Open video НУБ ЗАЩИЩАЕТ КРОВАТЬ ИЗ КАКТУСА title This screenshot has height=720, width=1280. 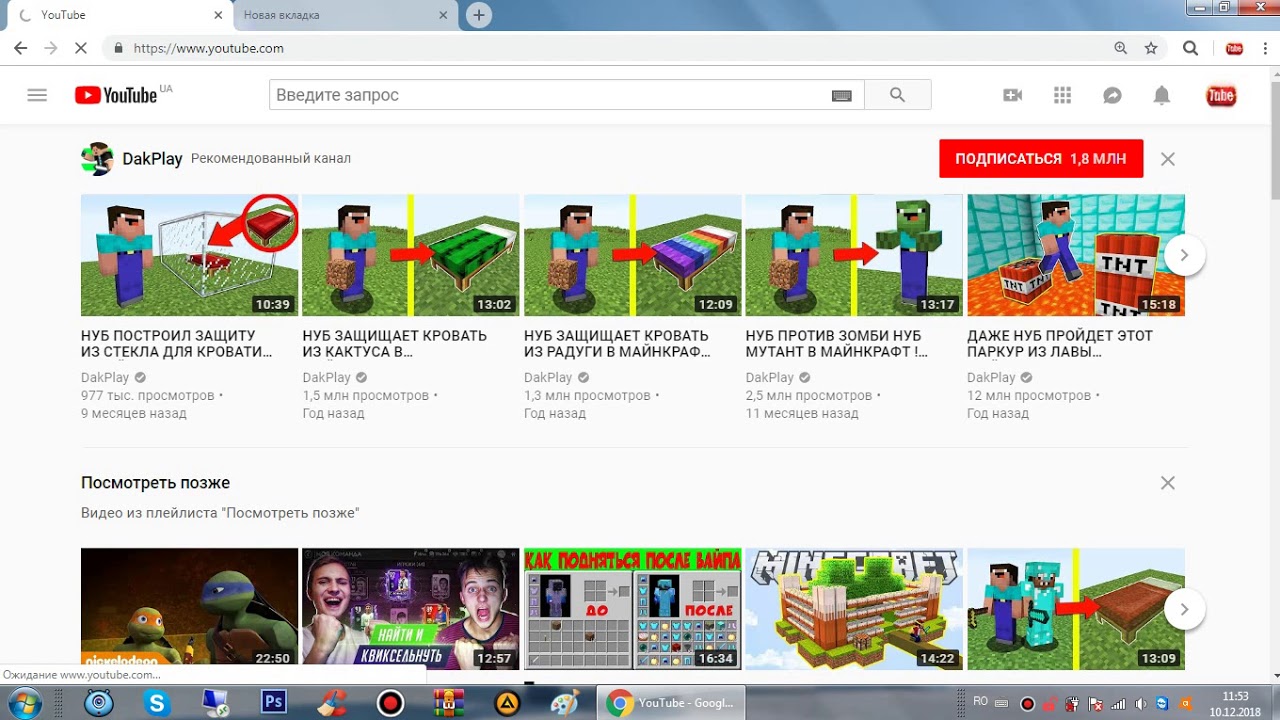click(395, 344)
